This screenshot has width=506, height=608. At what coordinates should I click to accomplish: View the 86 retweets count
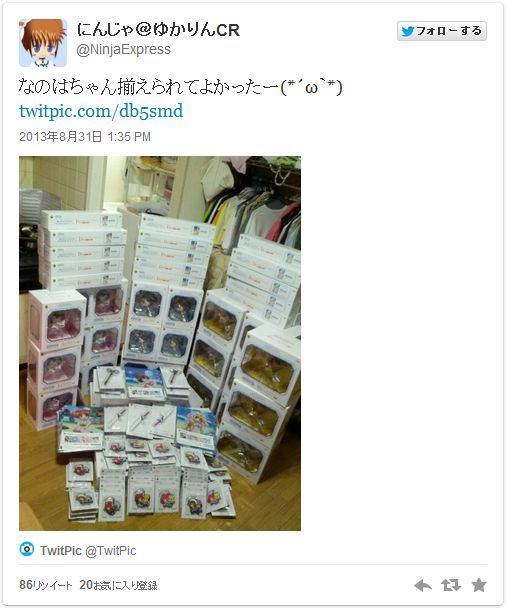point(26,585)
